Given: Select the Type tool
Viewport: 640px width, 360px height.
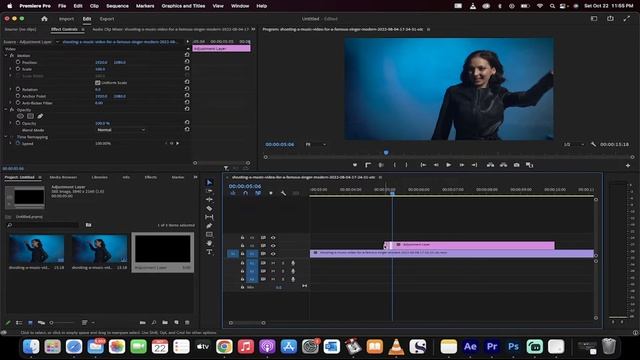Looking at the screenshot, I should click(x=209, y=252).
